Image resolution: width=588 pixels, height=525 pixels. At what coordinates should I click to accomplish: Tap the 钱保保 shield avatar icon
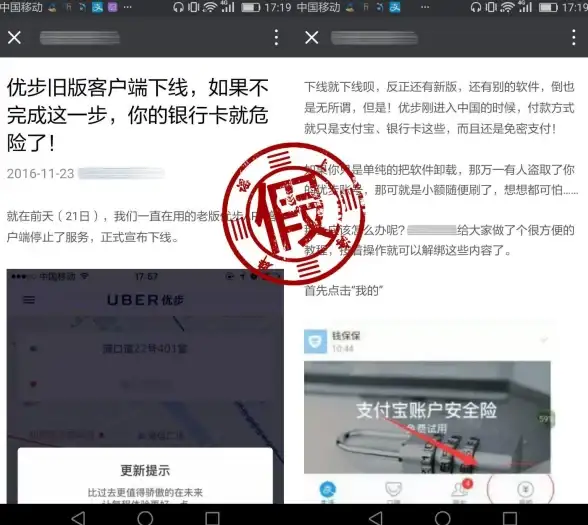point(315,341)
